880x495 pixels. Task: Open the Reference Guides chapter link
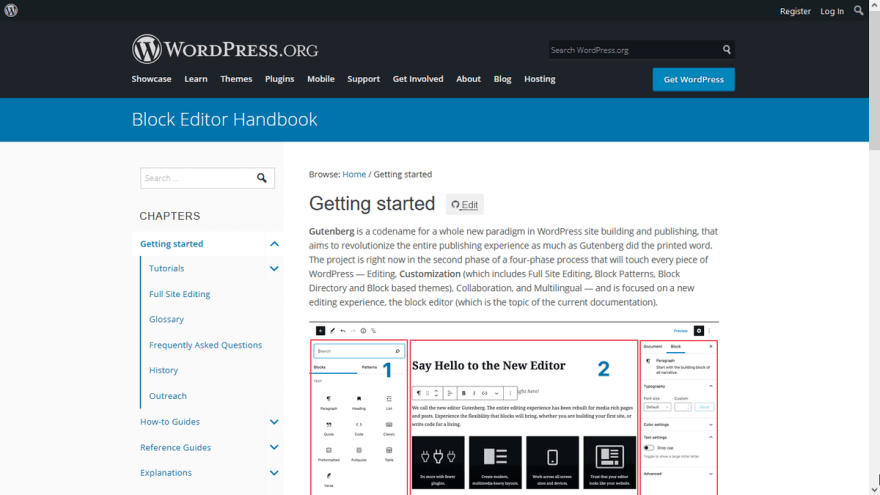tap(176, 448)
